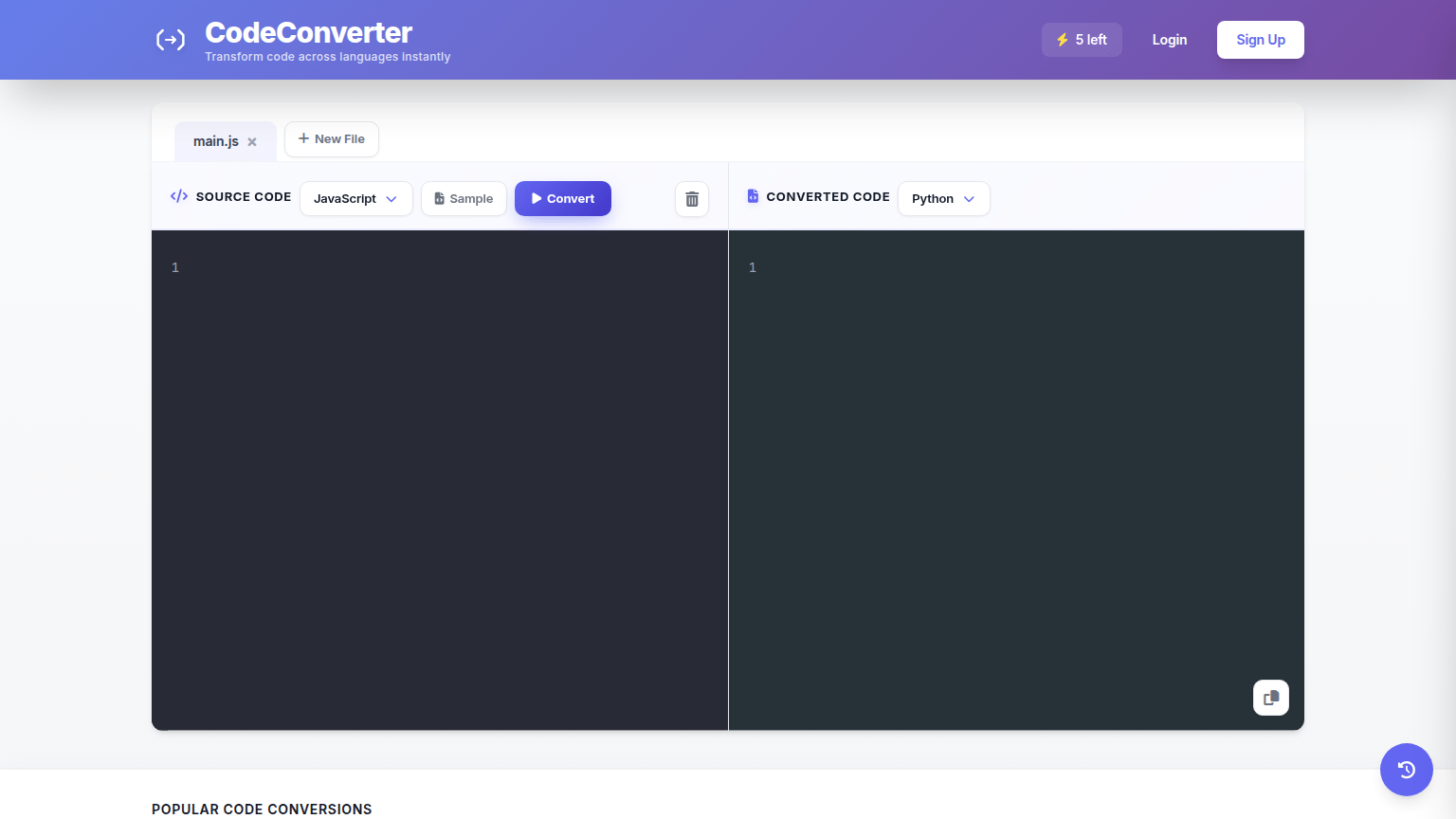Click the 'POPULAR CODE CONVERSIONS' heading
This screenshot has height=819, width=1456.
(x=262, y=810)
